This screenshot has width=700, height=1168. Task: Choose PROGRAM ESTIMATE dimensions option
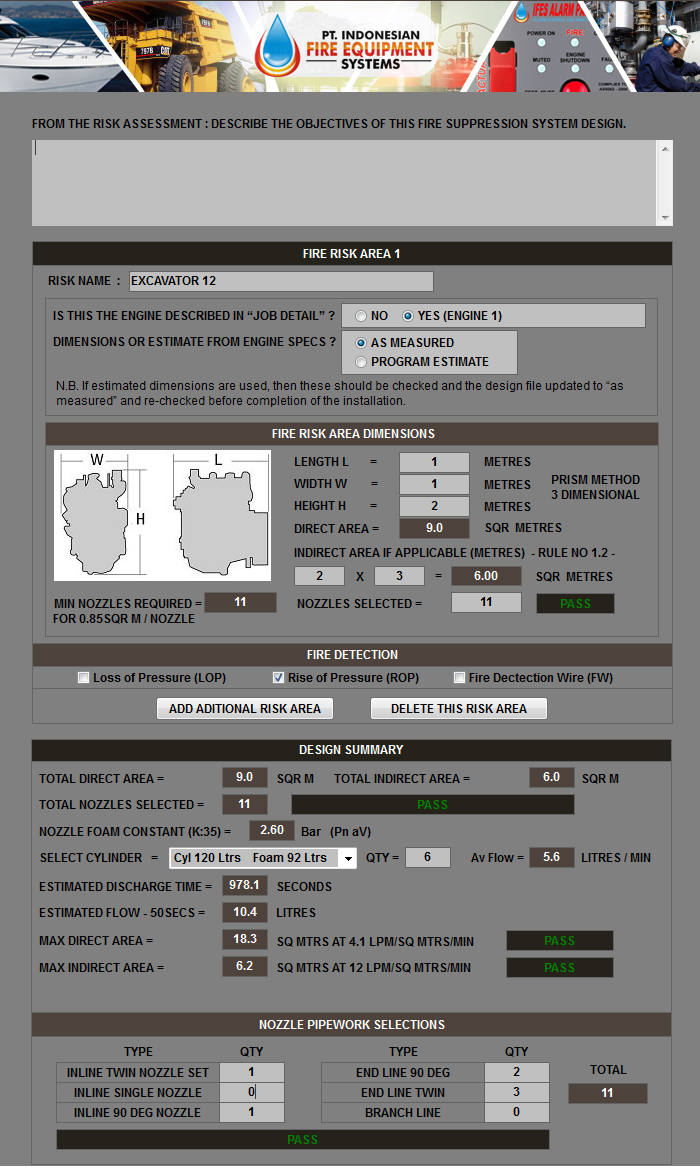click(361, 362)
